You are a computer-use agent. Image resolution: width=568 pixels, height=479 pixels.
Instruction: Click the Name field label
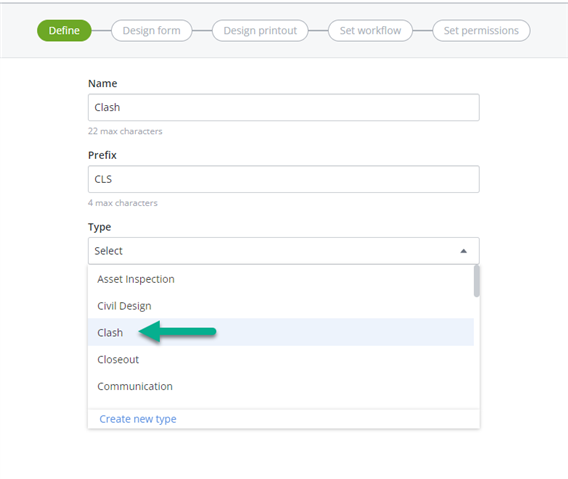(103, 83)
